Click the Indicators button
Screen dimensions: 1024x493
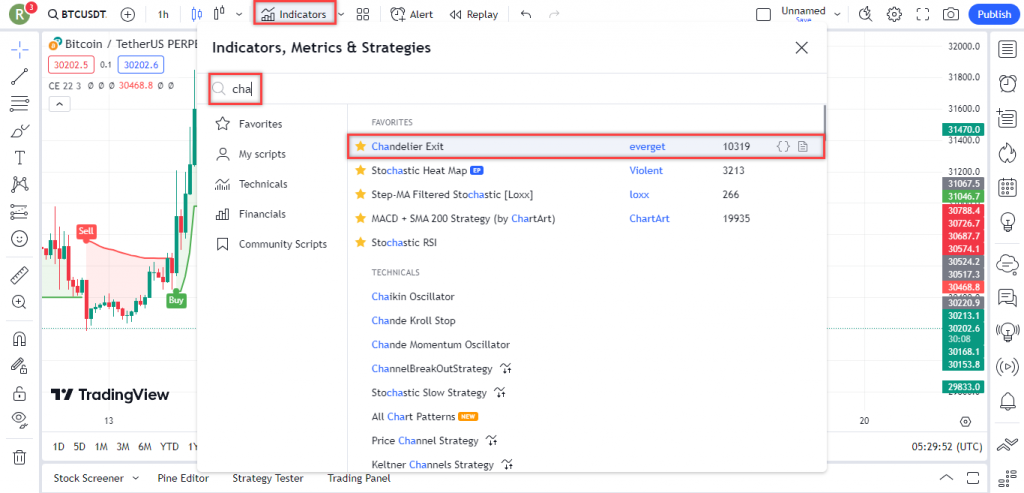click(x=295, y=14)
